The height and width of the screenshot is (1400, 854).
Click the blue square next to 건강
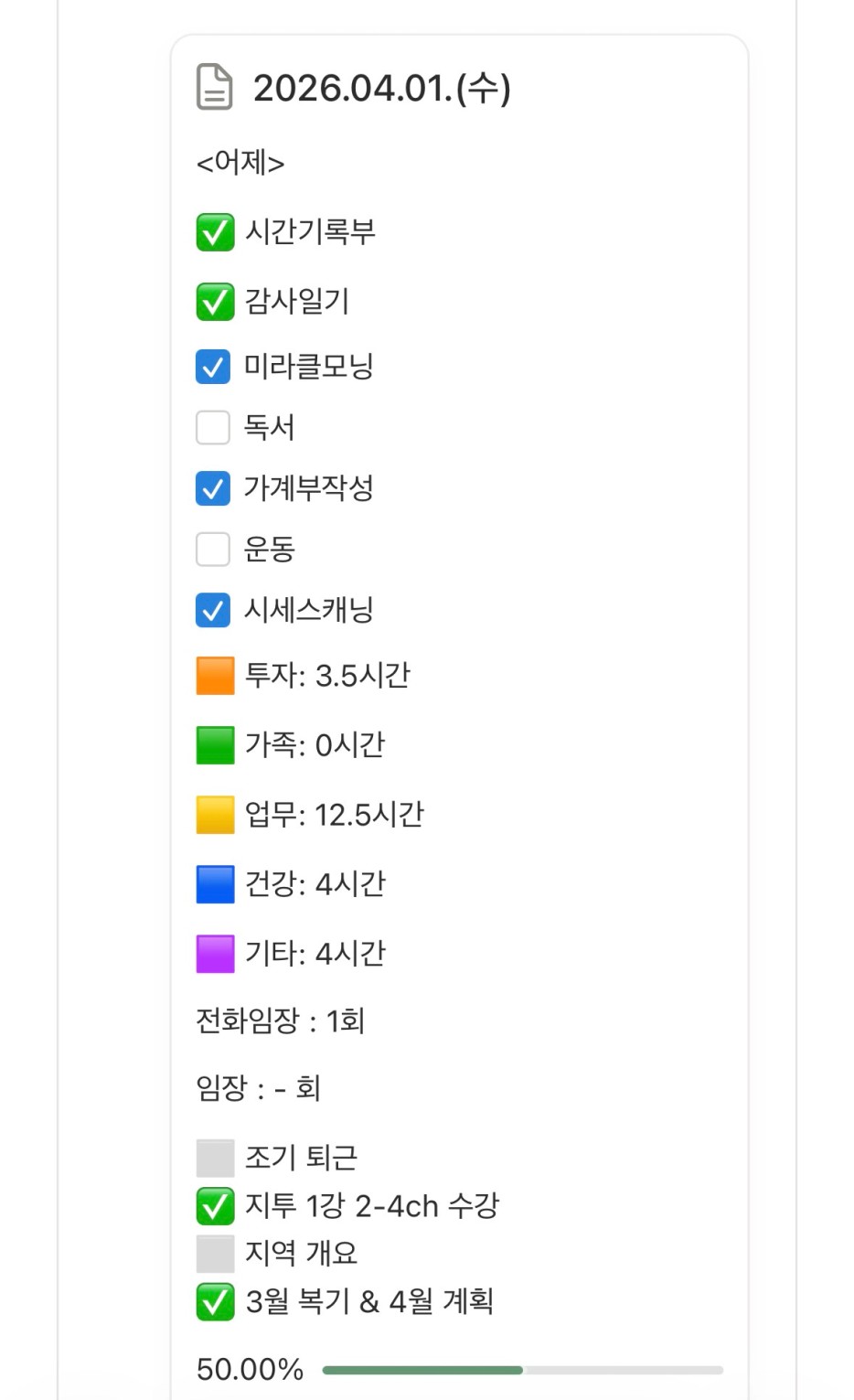pyautogui.click(x=215, y=884)
